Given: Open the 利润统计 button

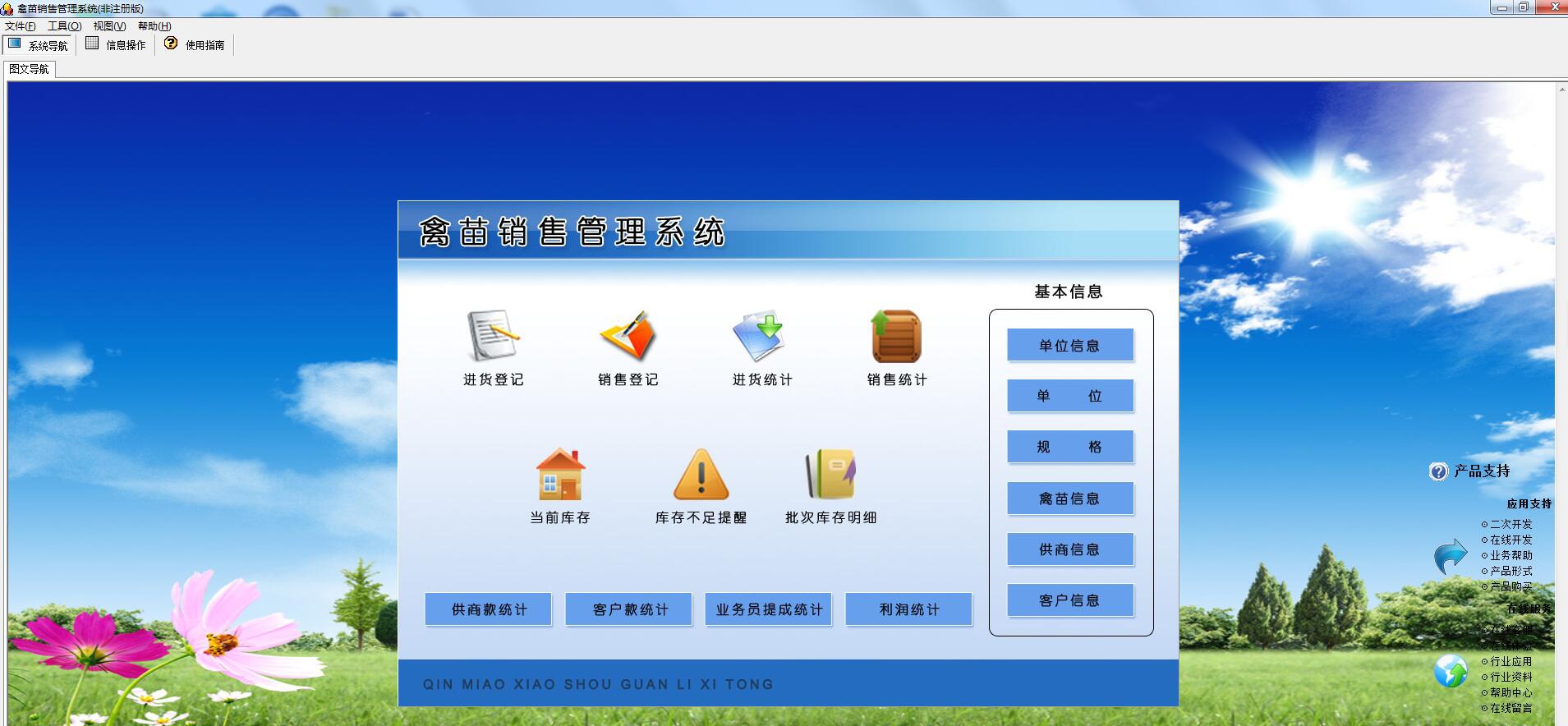Looking at the screenshot, I should pos(909,609).
